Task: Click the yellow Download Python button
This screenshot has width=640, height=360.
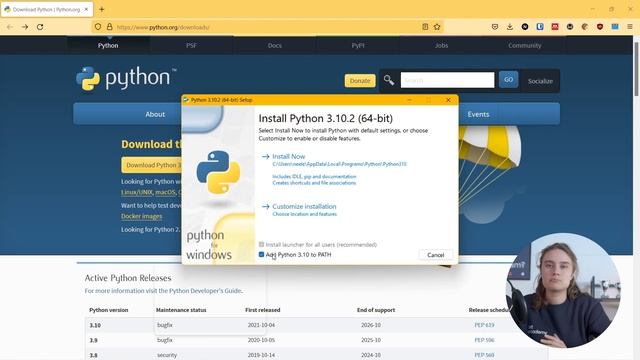Action: click(x=152, y=165)
